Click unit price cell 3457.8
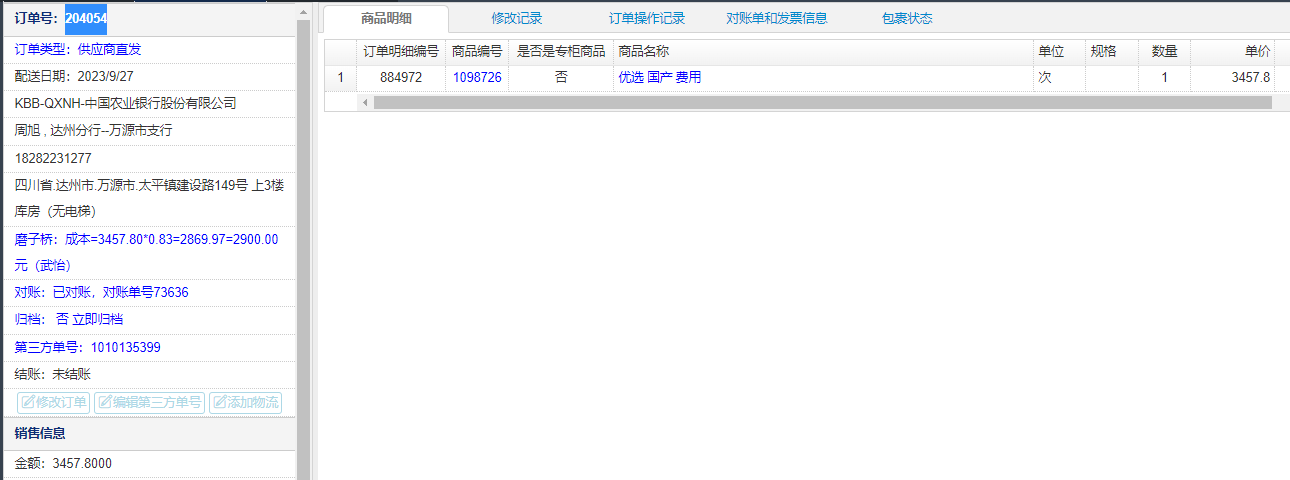The image size is (1290, 480). point(1233,77)
